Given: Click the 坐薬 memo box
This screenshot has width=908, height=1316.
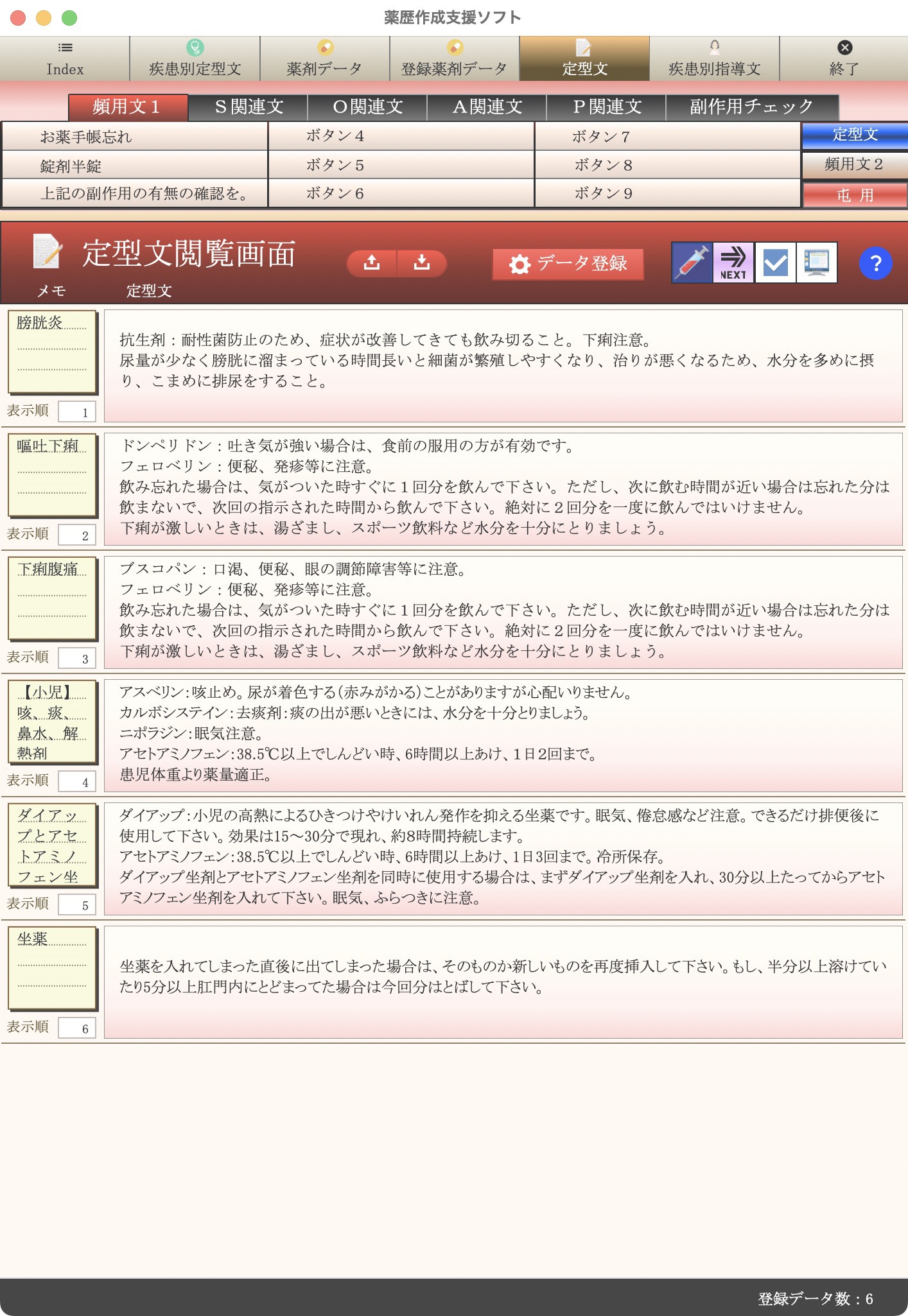Looking at the screenshot, I should point(52,968).
